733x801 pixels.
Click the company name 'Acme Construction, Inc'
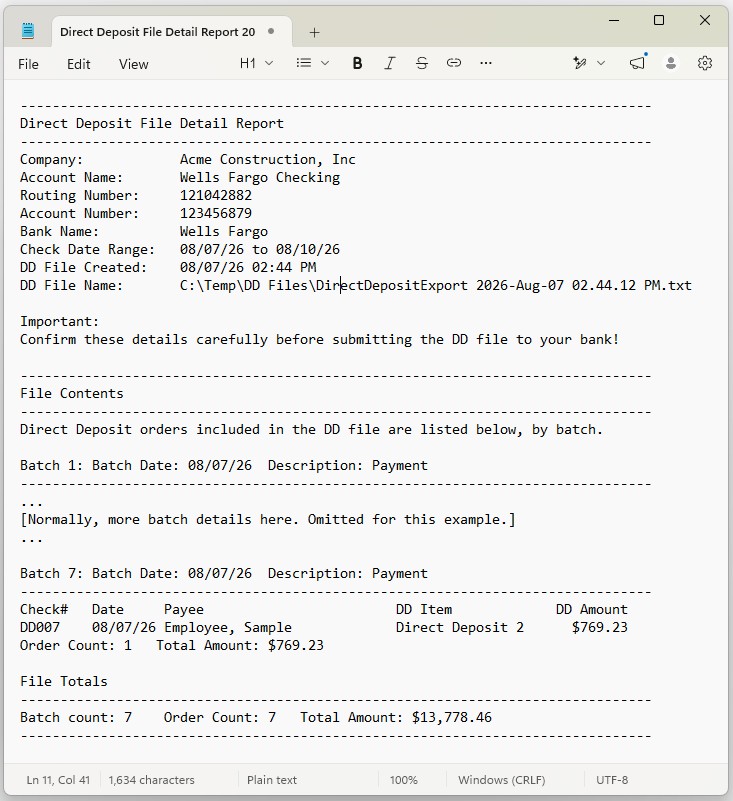pos(268,159)
